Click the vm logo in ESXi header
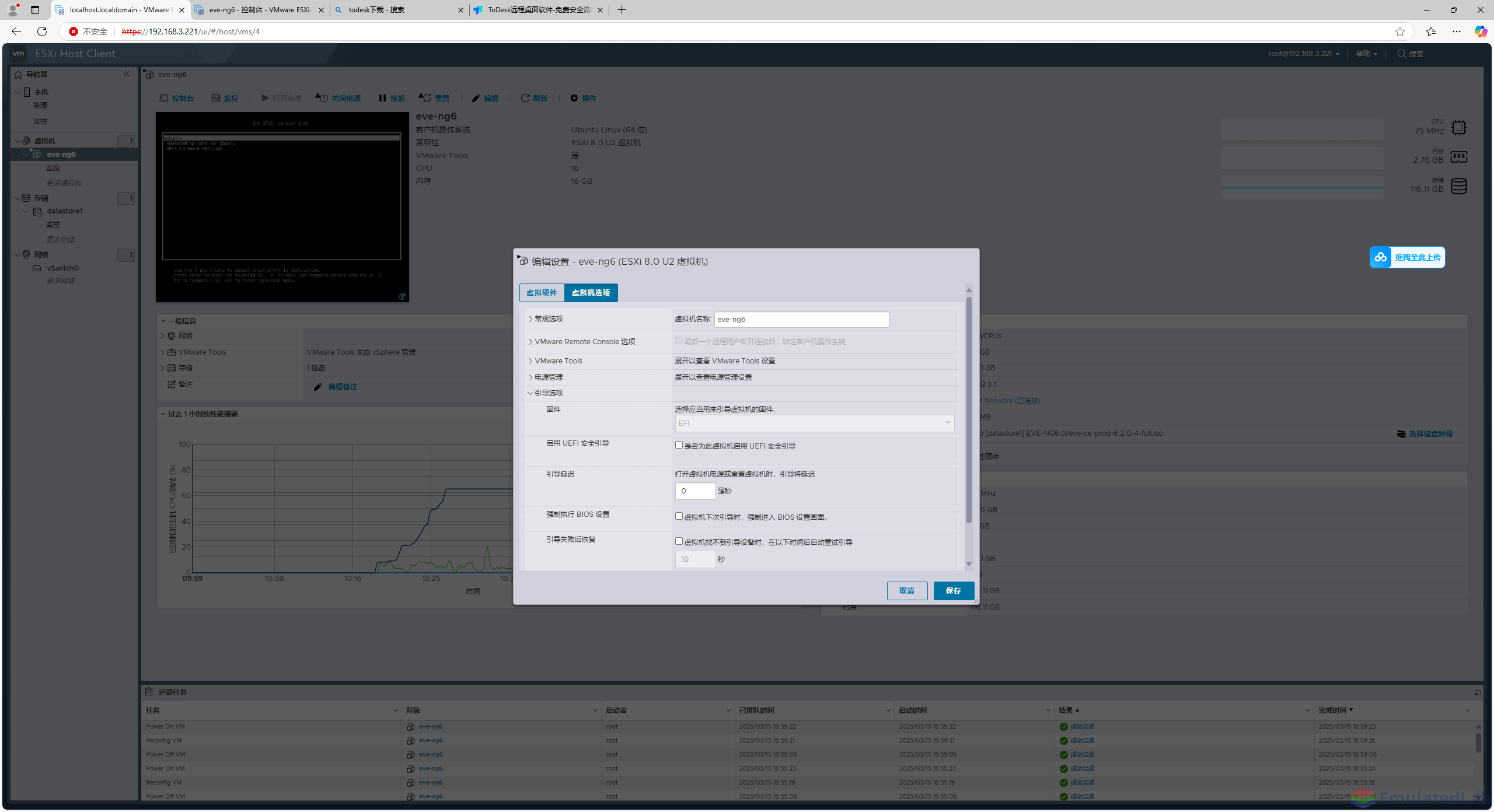The height and width of the screenshot is (812, 1494). (x=19, y=54)
